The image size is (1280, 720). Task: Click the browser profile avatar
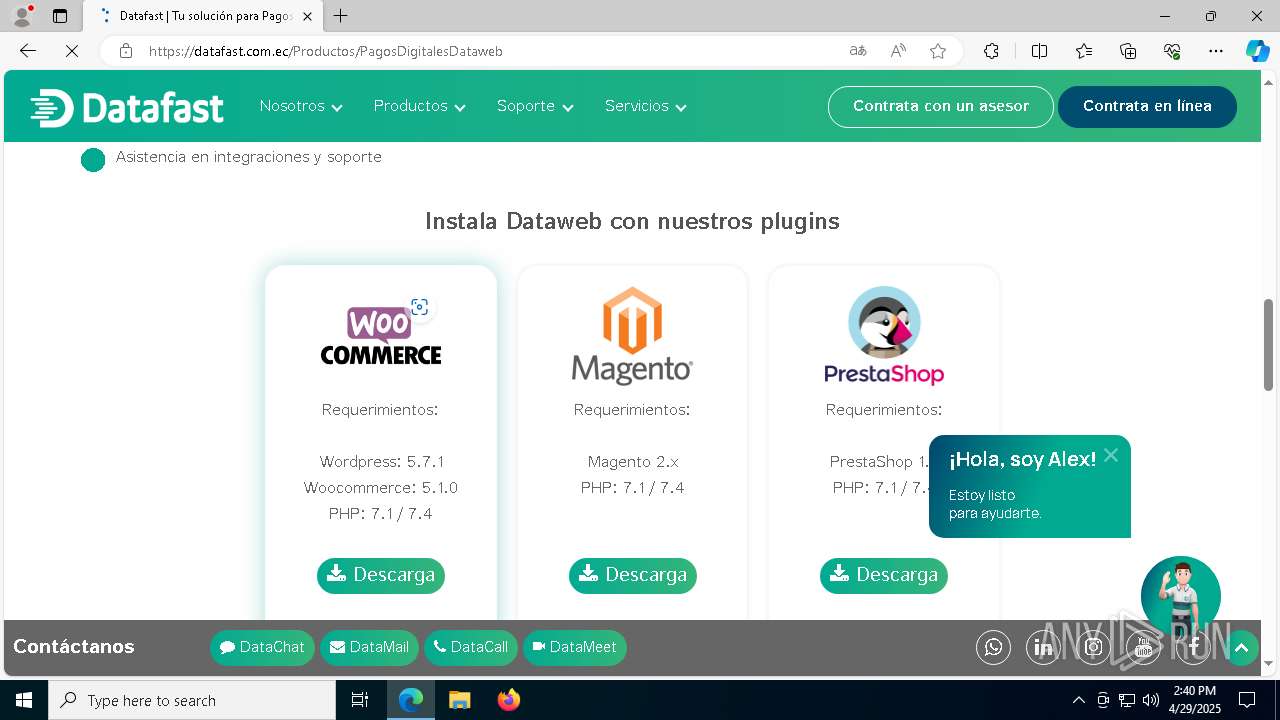pyautogui.click(x=22, y=16)
